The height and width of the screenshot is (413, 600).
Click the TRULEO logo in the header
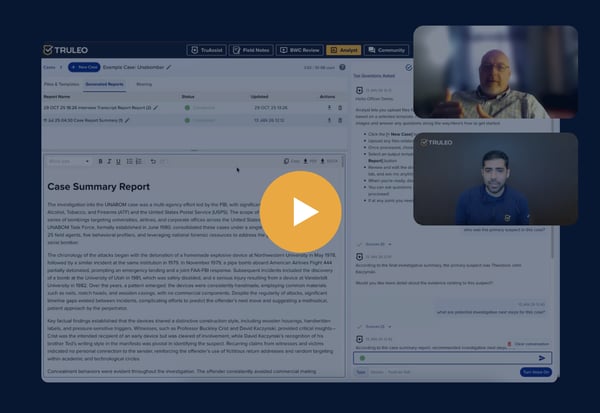(x=65, y=50)
